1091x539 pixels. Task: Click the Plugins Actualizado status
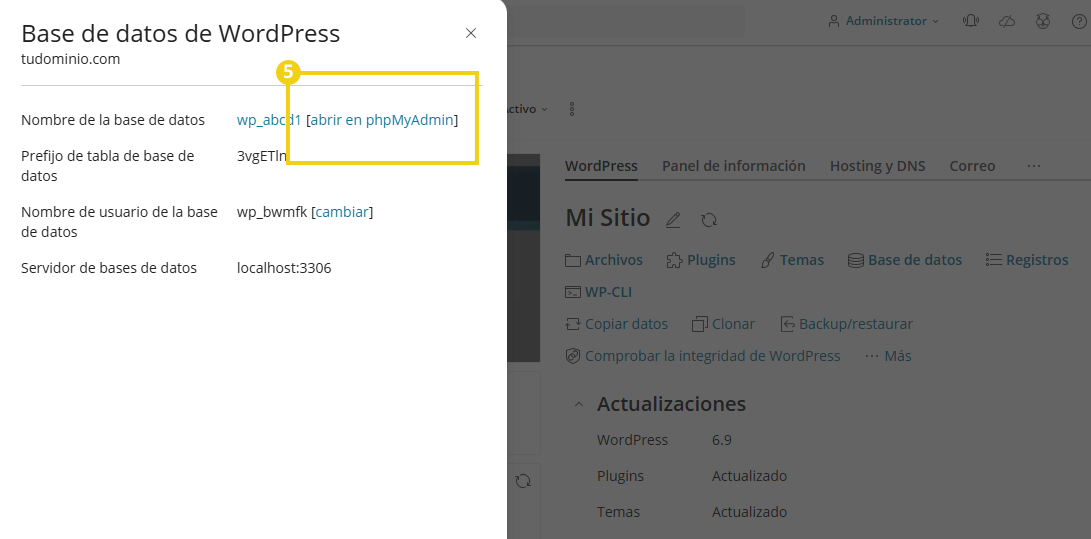coord(749,476)
